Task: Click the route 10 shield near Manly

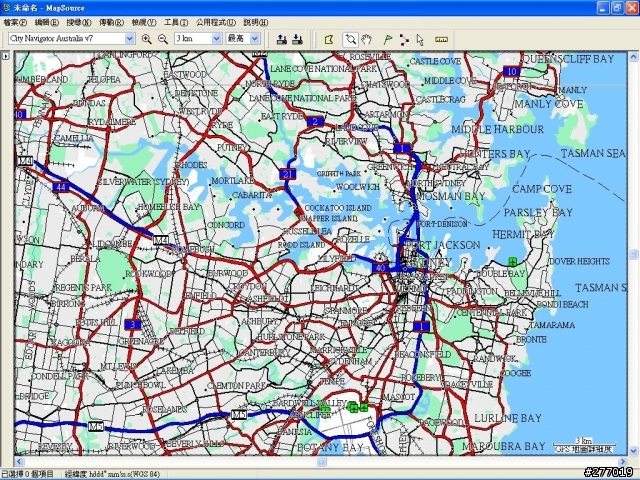Action: pyautogui.click(x=511, y=71)
